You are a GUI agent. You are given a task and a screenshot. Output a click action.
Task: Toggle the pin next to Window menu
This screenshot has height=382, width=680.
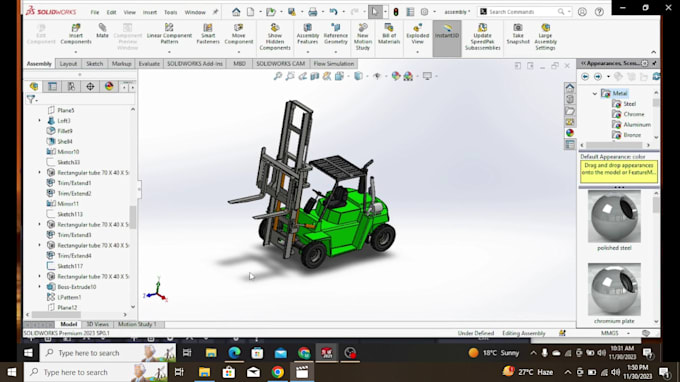pos(215,12)
